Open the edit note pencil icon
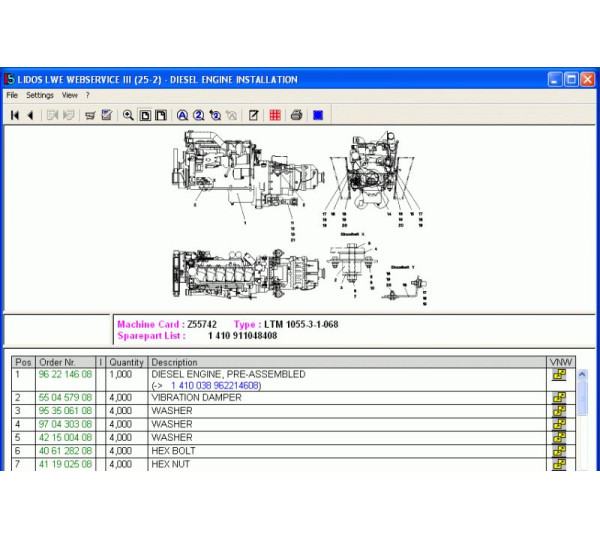 click(x=254, y=115)
